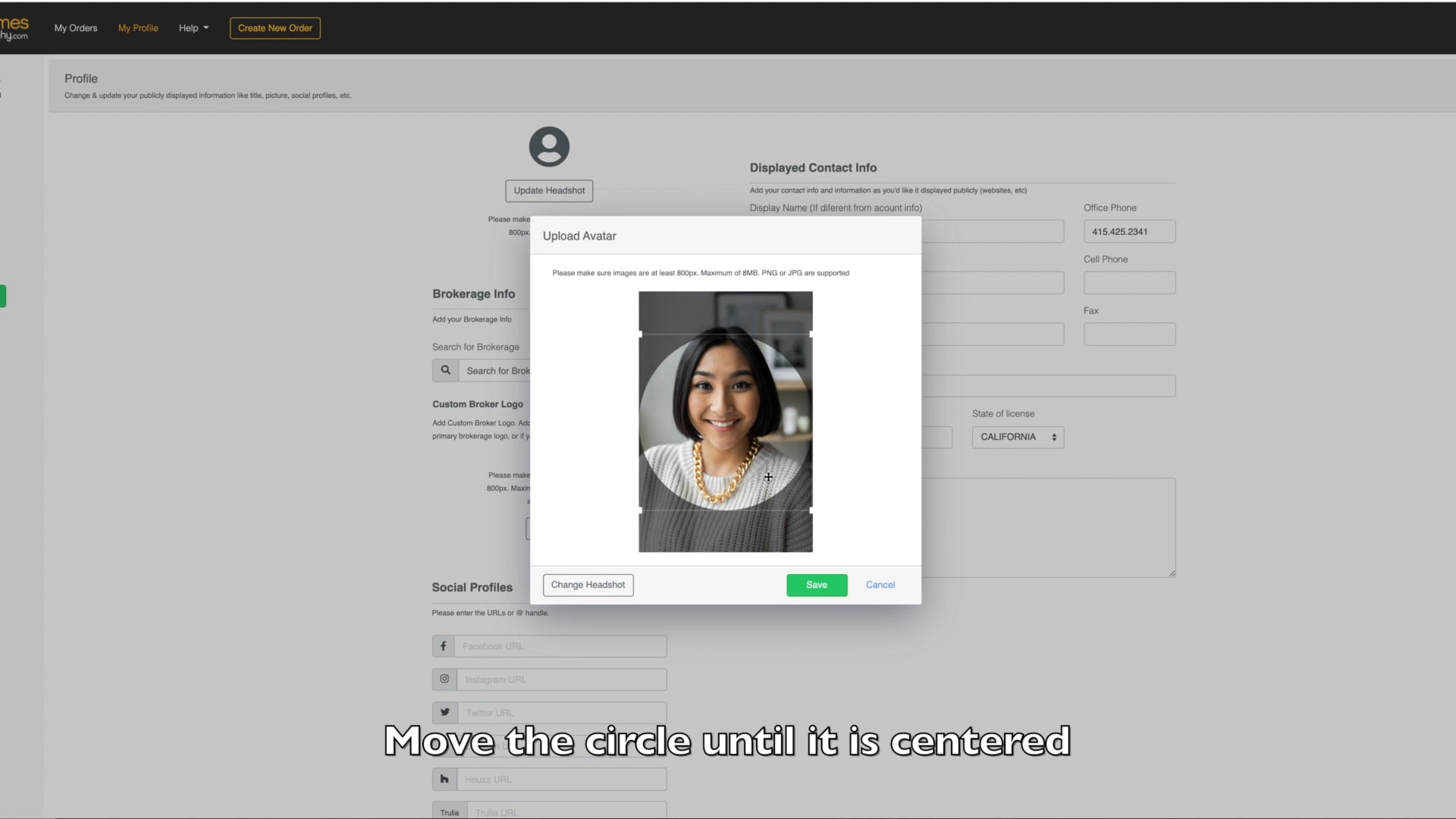Create a new order
This screenshot has height=819, width=1456.
click(x=275, y=28)
